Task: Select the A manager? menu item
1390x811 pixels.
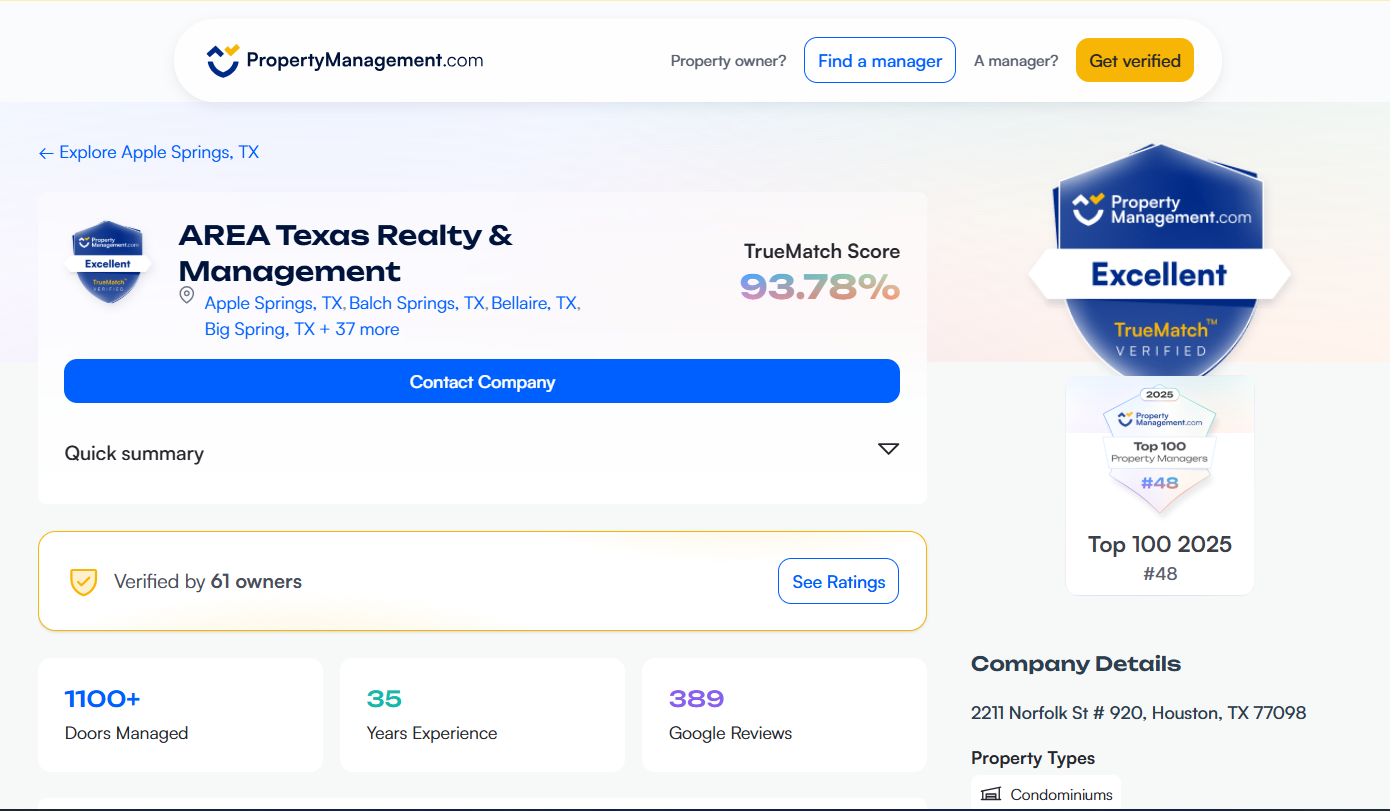Action: (x=1015, y=60)
